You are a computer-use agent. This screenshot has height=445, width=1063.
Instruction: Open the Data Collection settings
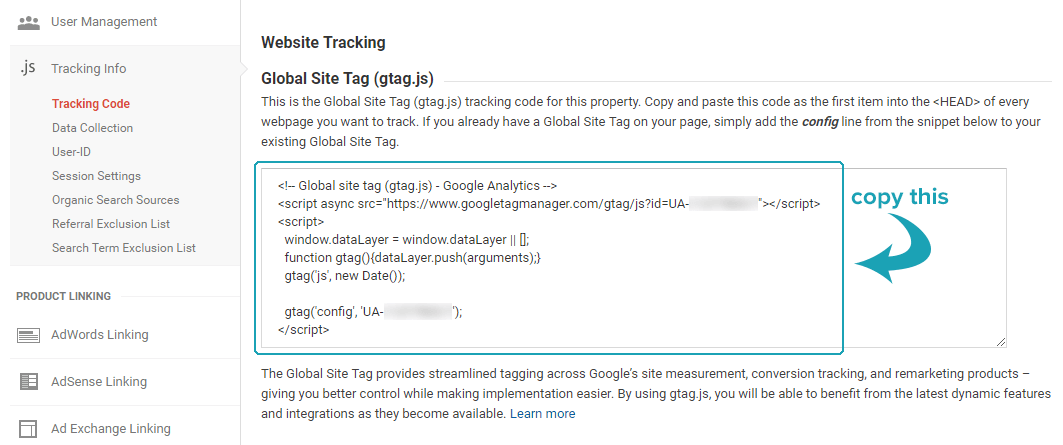pyautogui.click(x=92, y=128)
